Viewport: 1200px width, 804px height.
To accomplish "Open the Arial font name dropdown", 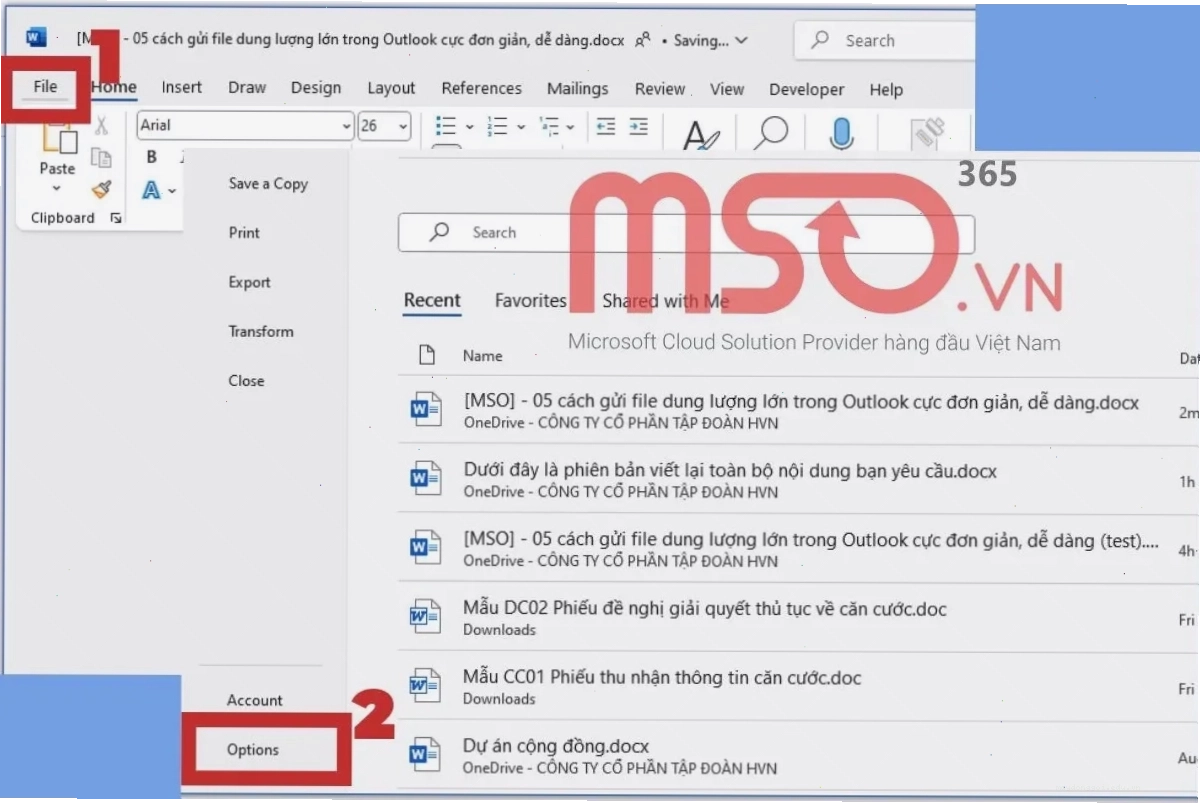I will [347, 126].
